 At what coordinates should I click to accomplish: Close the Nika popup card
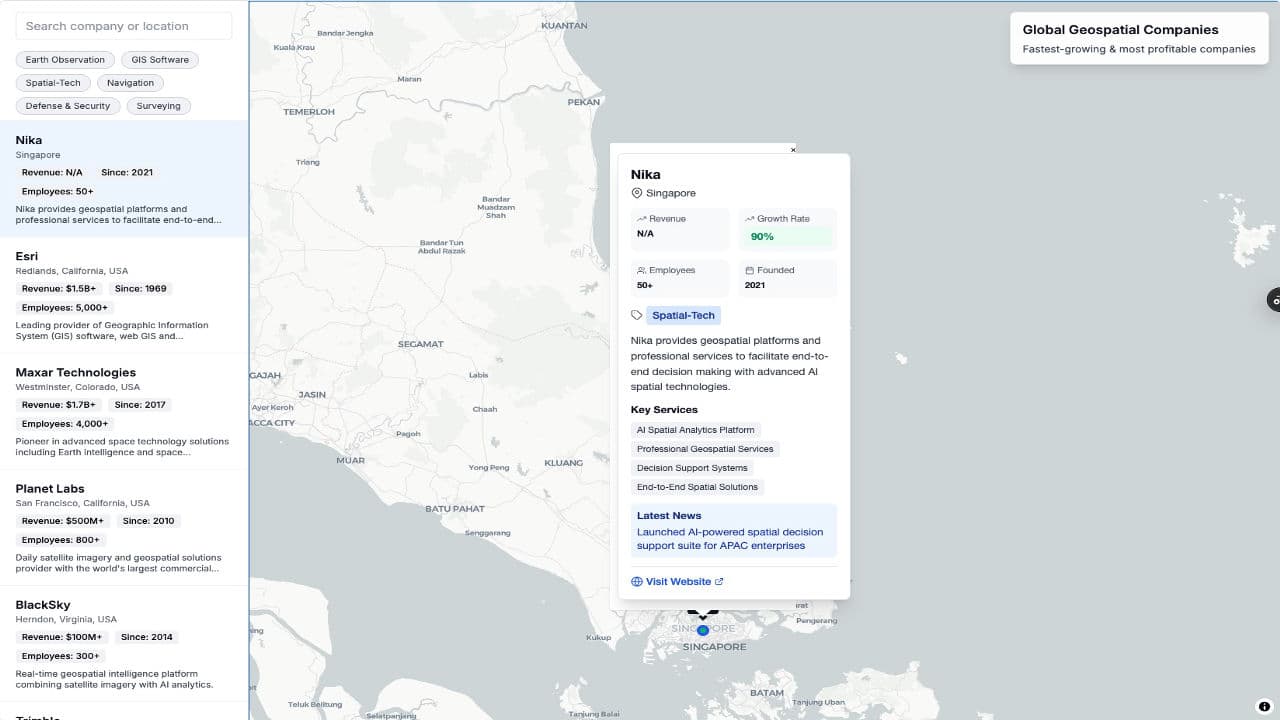click(793, 150)
